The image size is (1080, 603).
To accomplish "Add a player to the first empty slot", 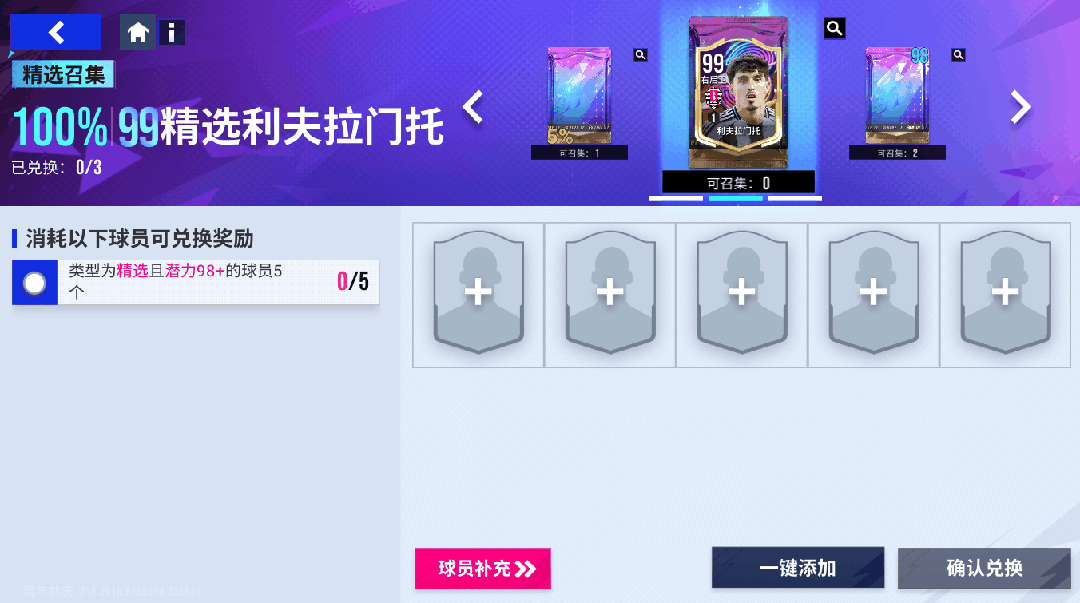I will 478,294.
